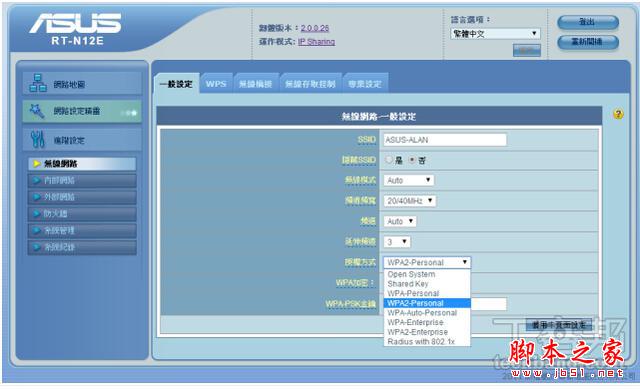Choose WPA-Enterprise authentication option

coord(427,322)
